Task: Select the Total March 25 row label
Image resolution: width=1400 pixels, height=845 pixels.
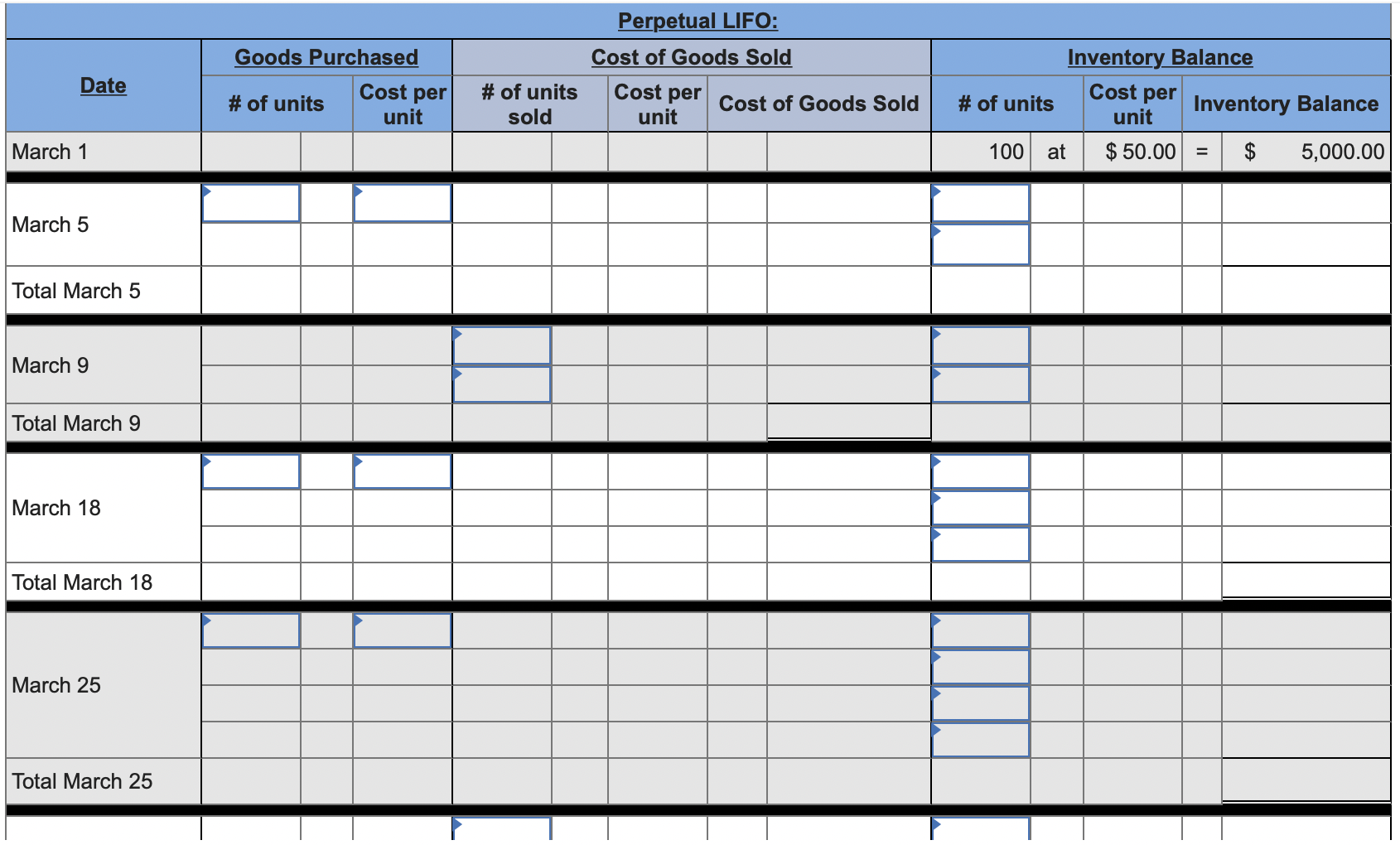Action: (x=81, y=780)
